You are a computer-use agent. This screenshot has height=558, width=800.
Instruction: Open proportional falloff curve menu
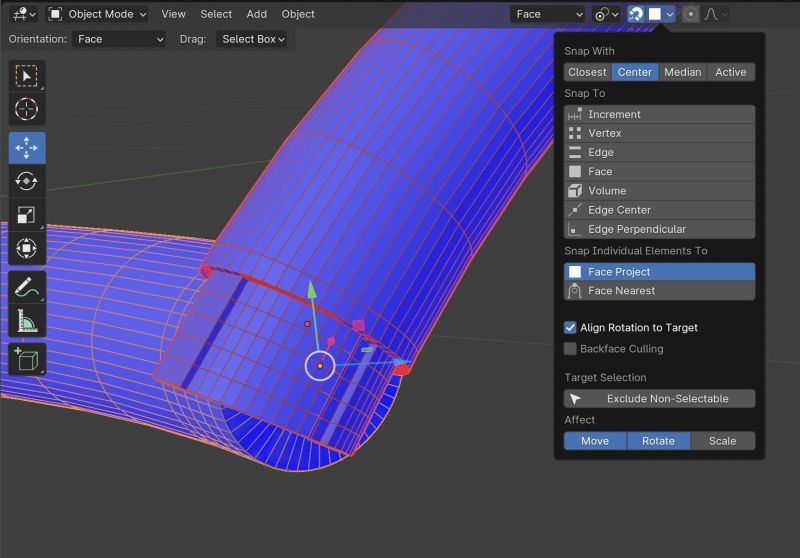tap(715, 14)
